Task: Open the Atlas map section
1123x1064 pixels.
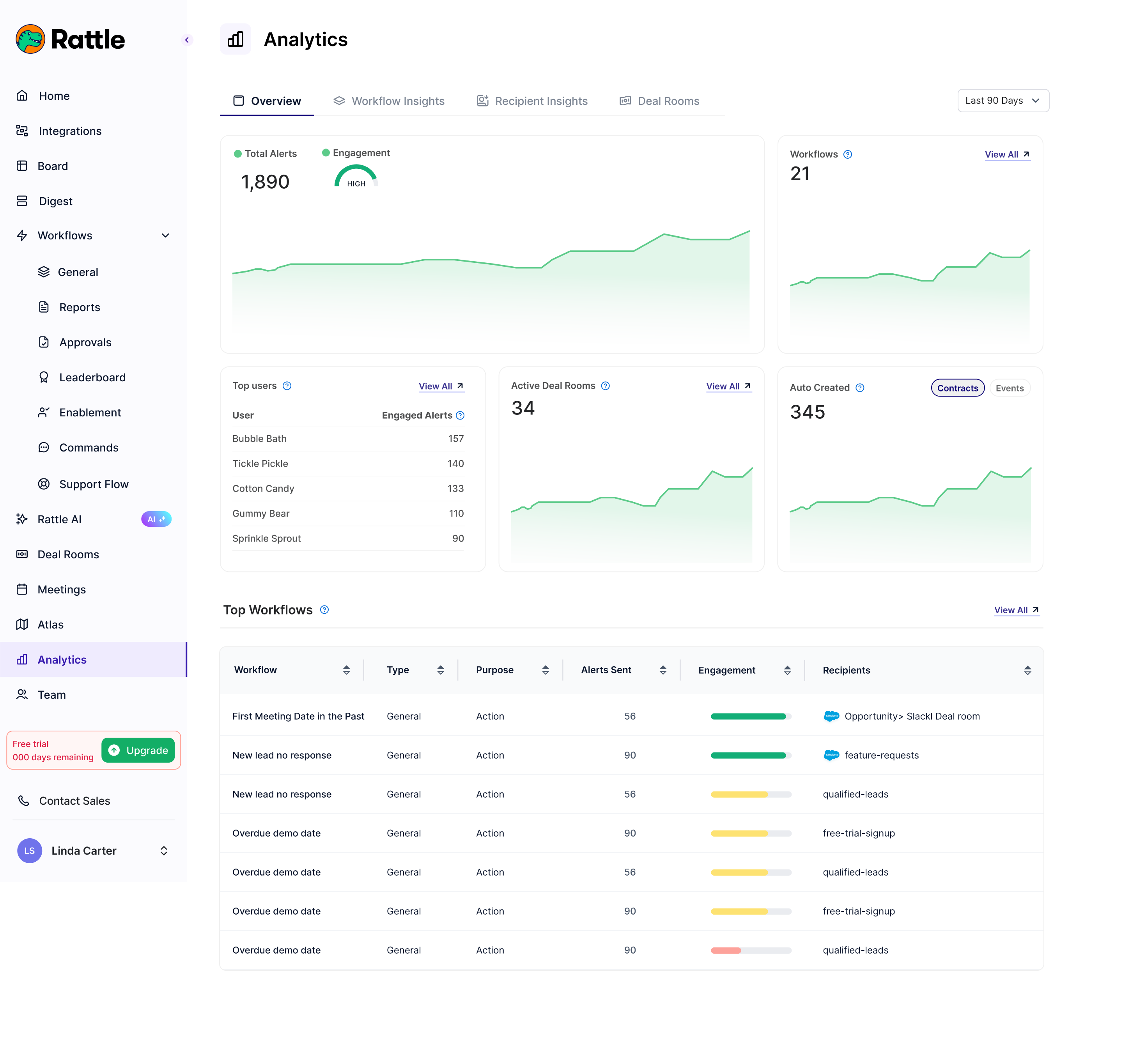Action: click(50, 624)
